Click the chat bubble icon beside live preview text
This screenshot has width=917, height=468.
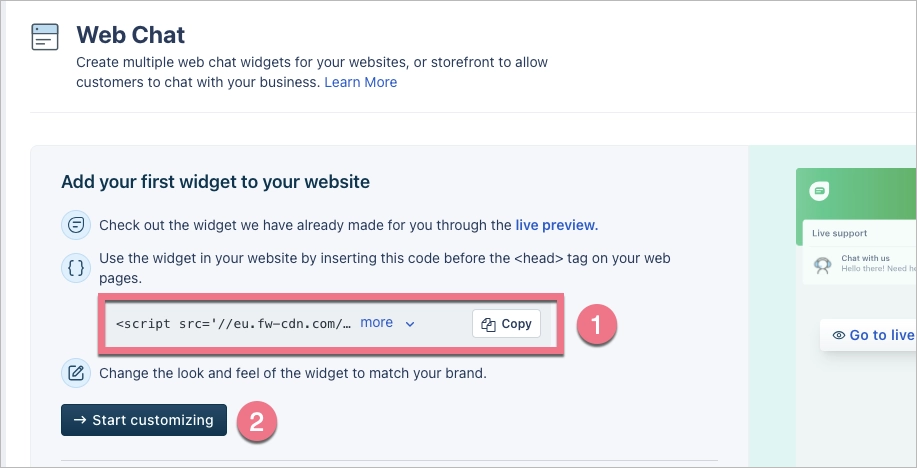click(x=76, y=224)
